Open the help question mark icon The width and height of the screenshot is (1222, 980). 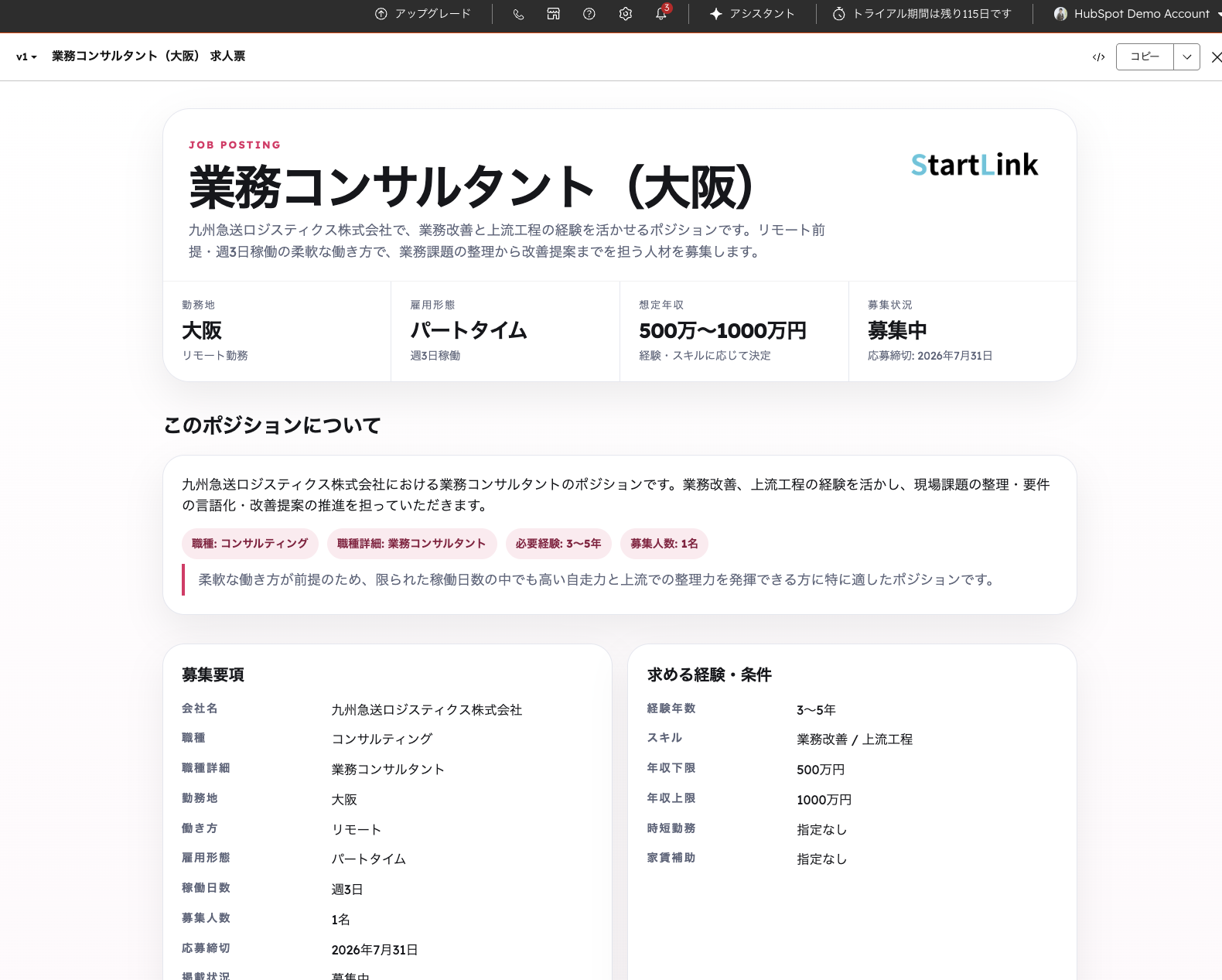pyautogui.click(x=589, y=14)
